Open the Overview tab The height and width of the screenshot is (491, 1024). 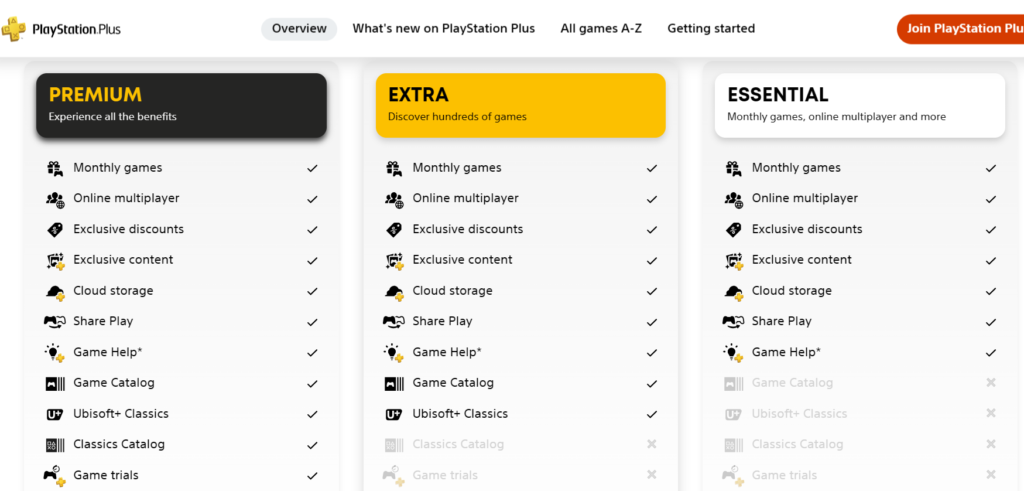(x=299, y=29)
